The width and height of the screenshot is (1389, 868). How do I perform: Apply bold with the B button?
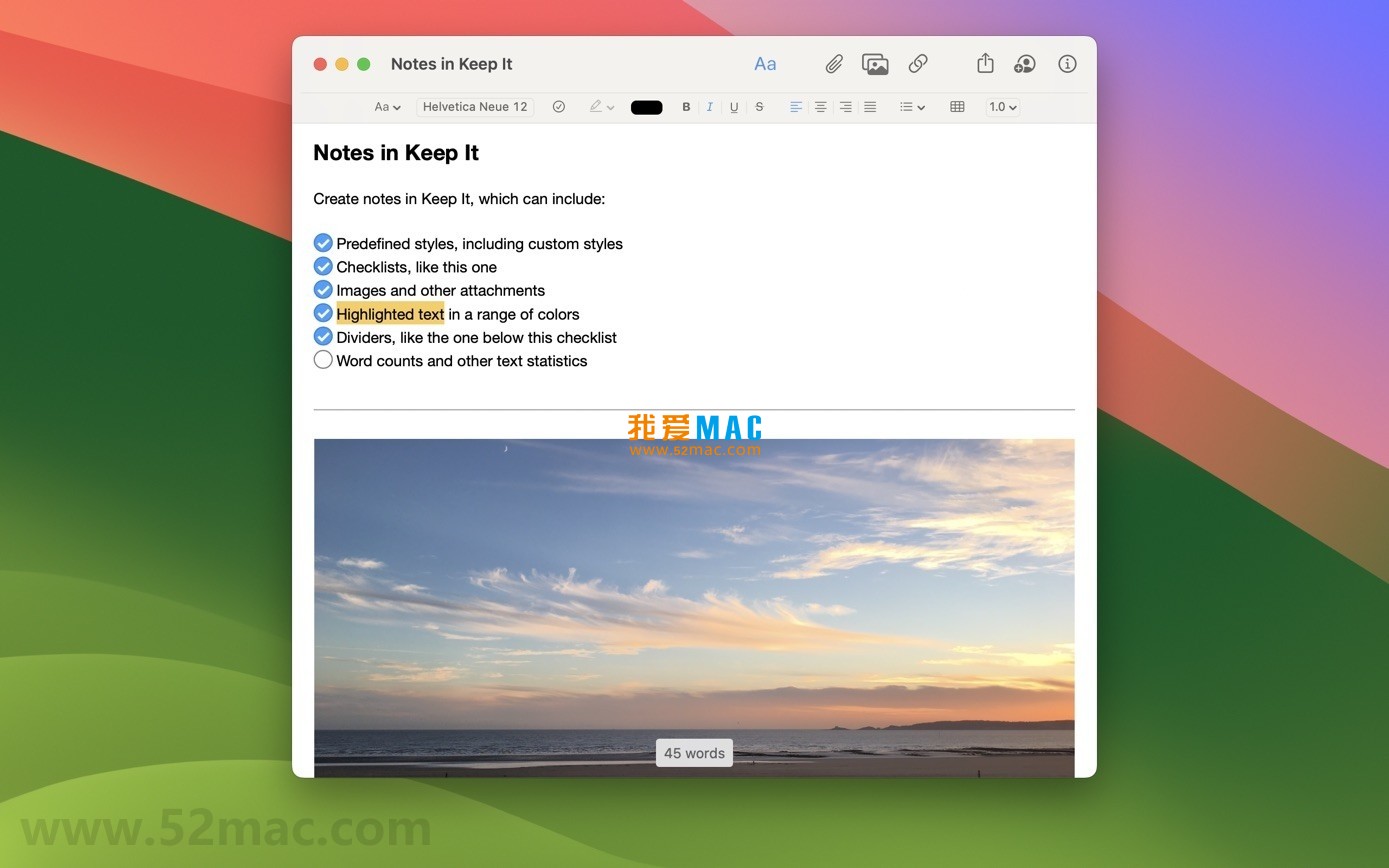click(x=686, y=107)
